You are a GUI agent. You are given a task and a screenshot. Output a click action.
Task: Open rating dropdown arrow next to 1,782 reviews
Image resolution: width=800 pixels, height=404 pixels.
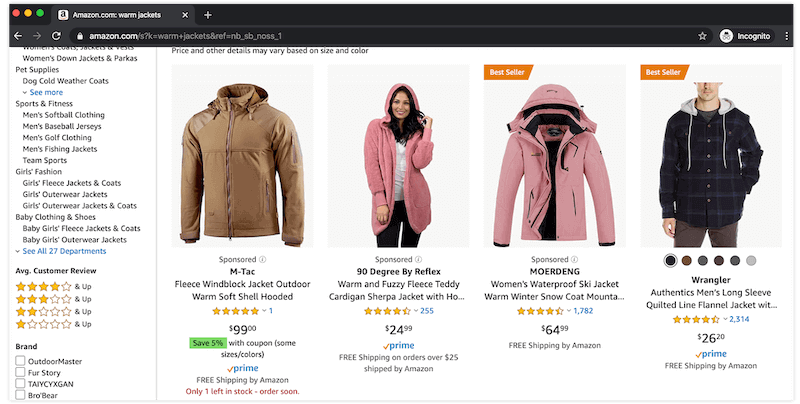click(x=569, y=311)
